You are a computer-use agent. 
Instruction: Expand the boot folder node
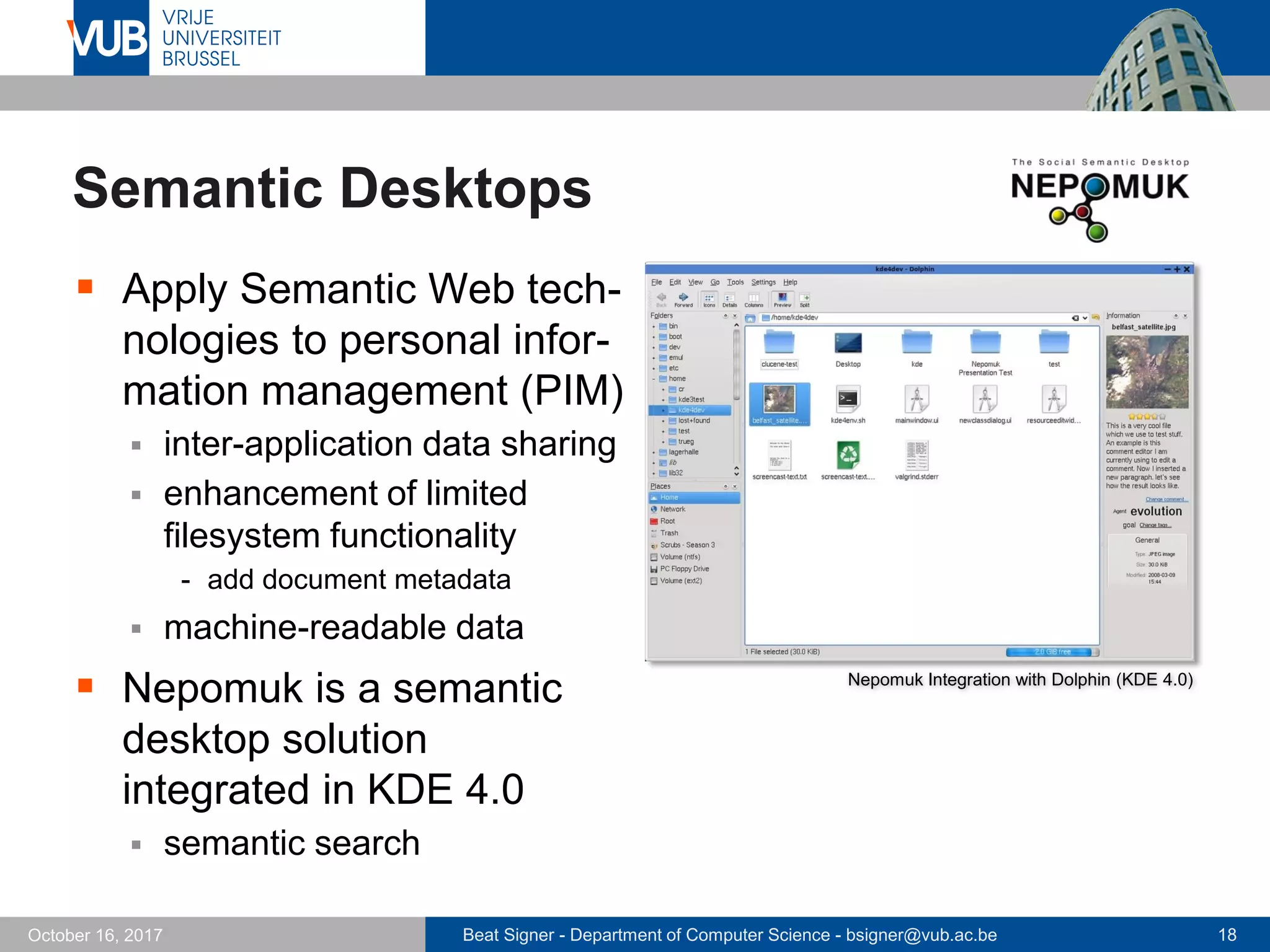654,337
